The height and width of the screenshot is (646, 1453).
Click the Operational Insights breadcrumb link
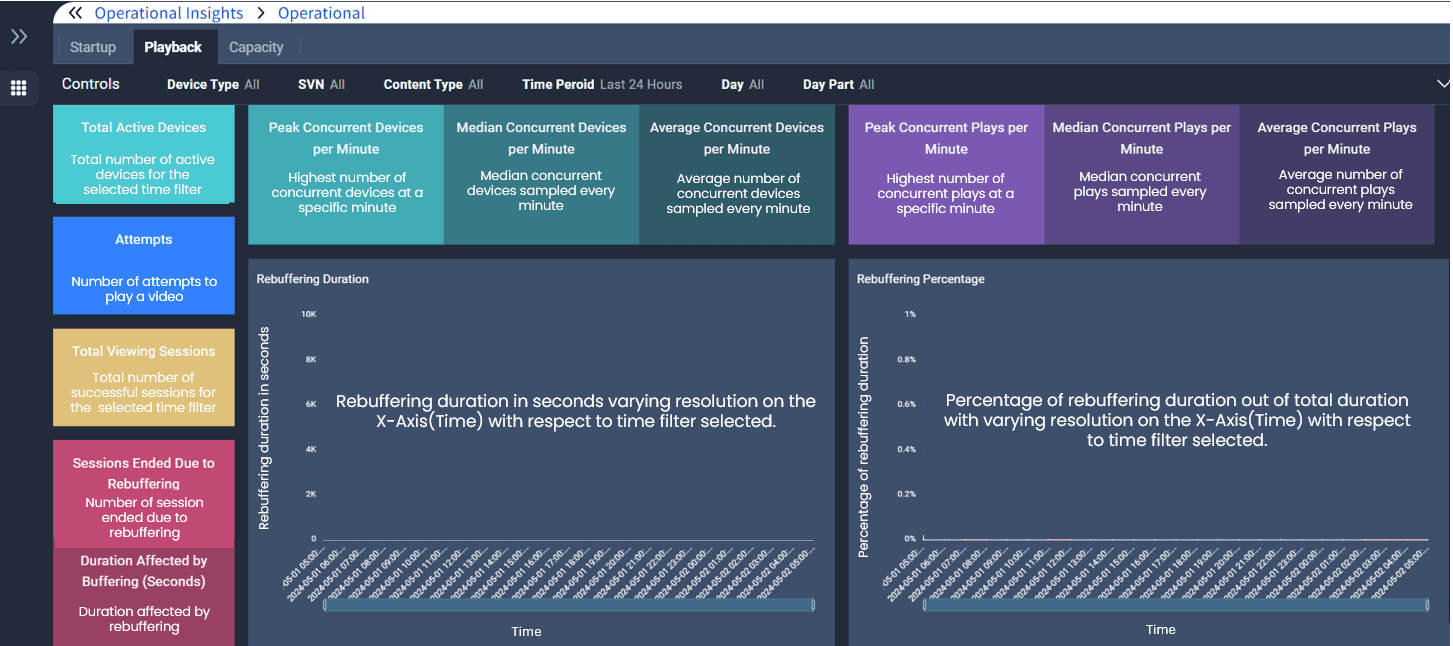pos(169,13)
